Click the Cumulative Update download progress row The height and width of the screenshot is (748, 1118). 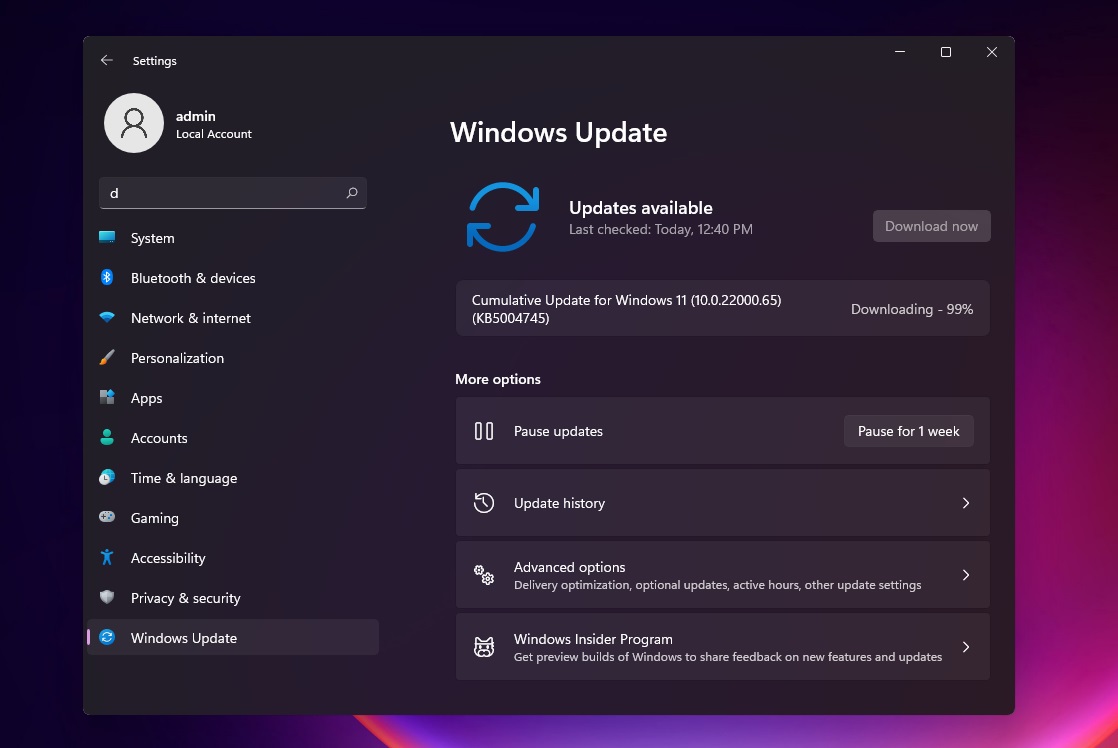pyautogui.click(x=722, y=309)
